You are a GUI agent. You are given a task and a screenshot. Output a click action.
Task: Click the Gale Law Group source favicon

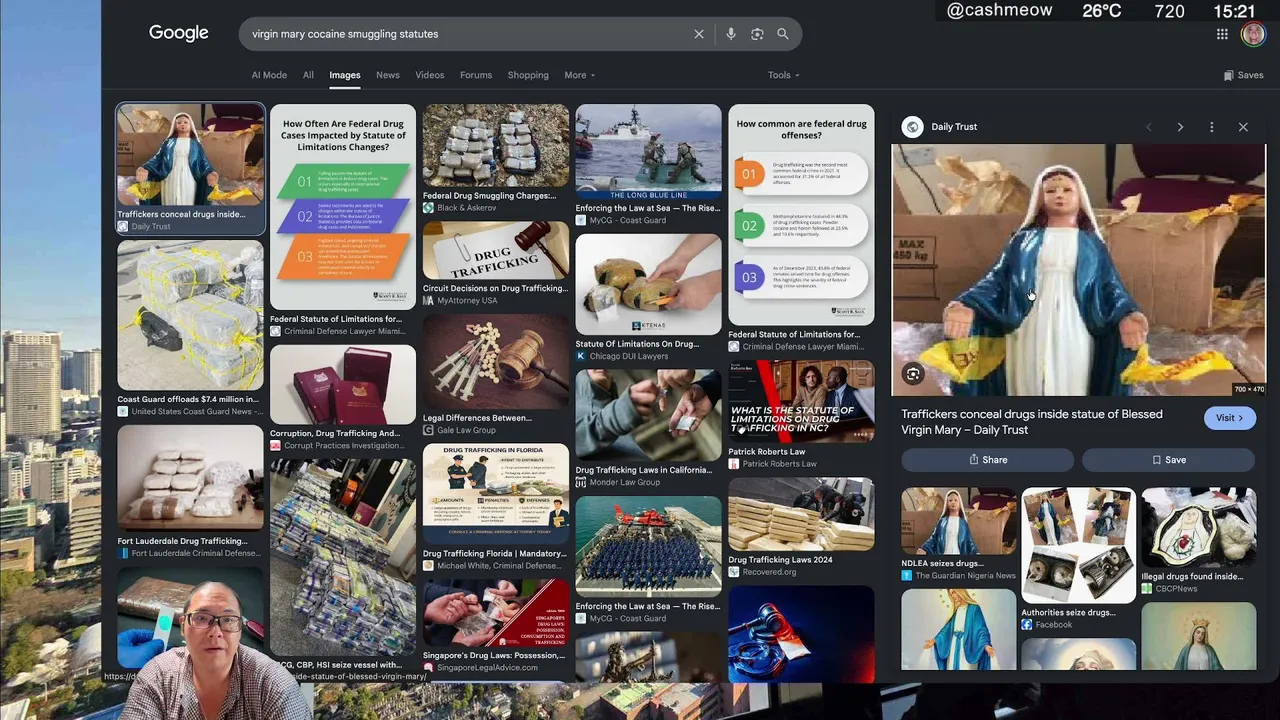(x=428, y=430)
